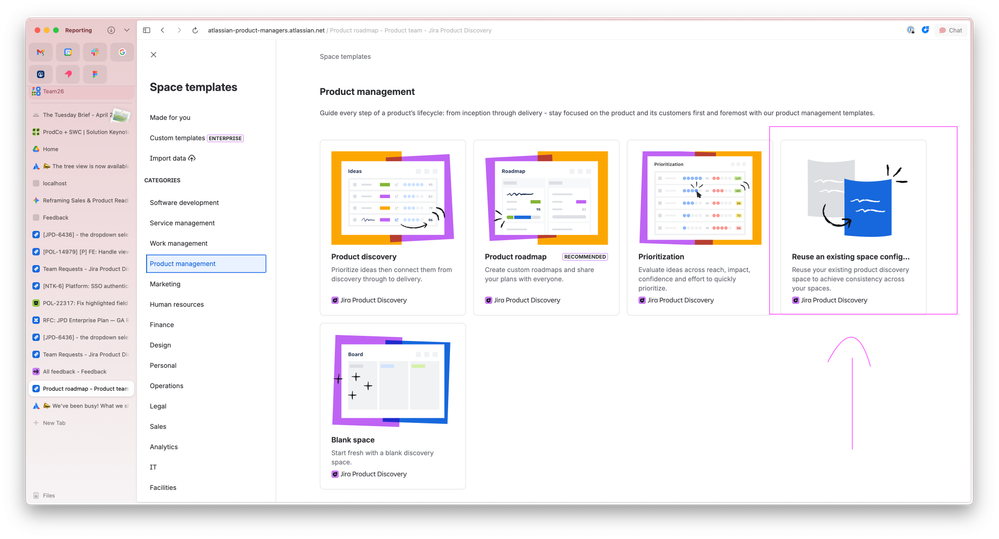Select Import data option
999x539 pixels.
point(173,158)
